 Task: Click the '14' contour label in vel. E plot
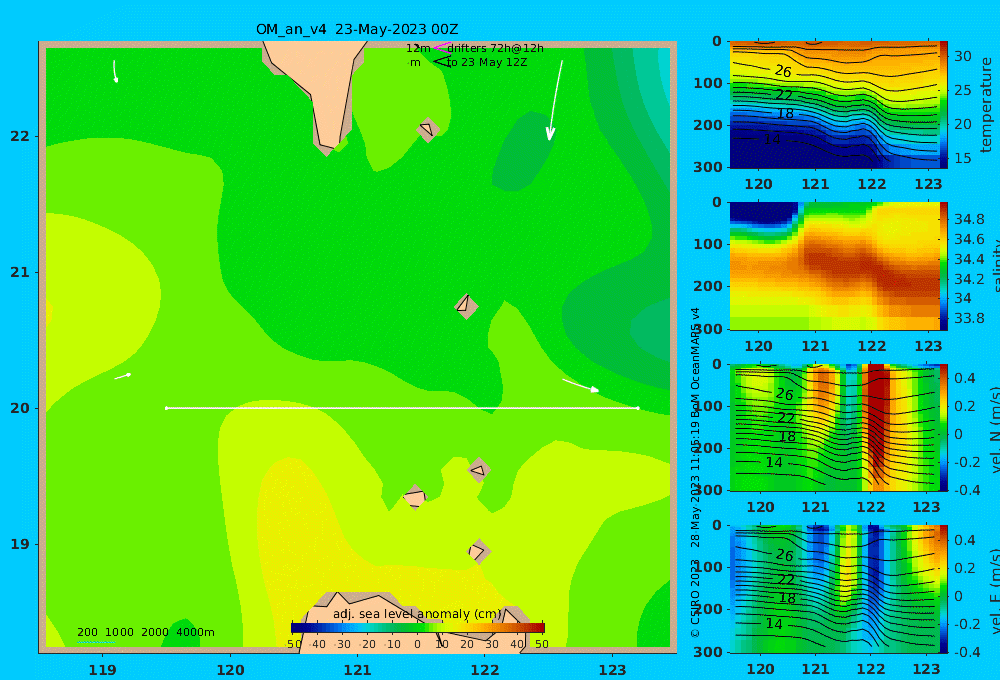(774, 624)
